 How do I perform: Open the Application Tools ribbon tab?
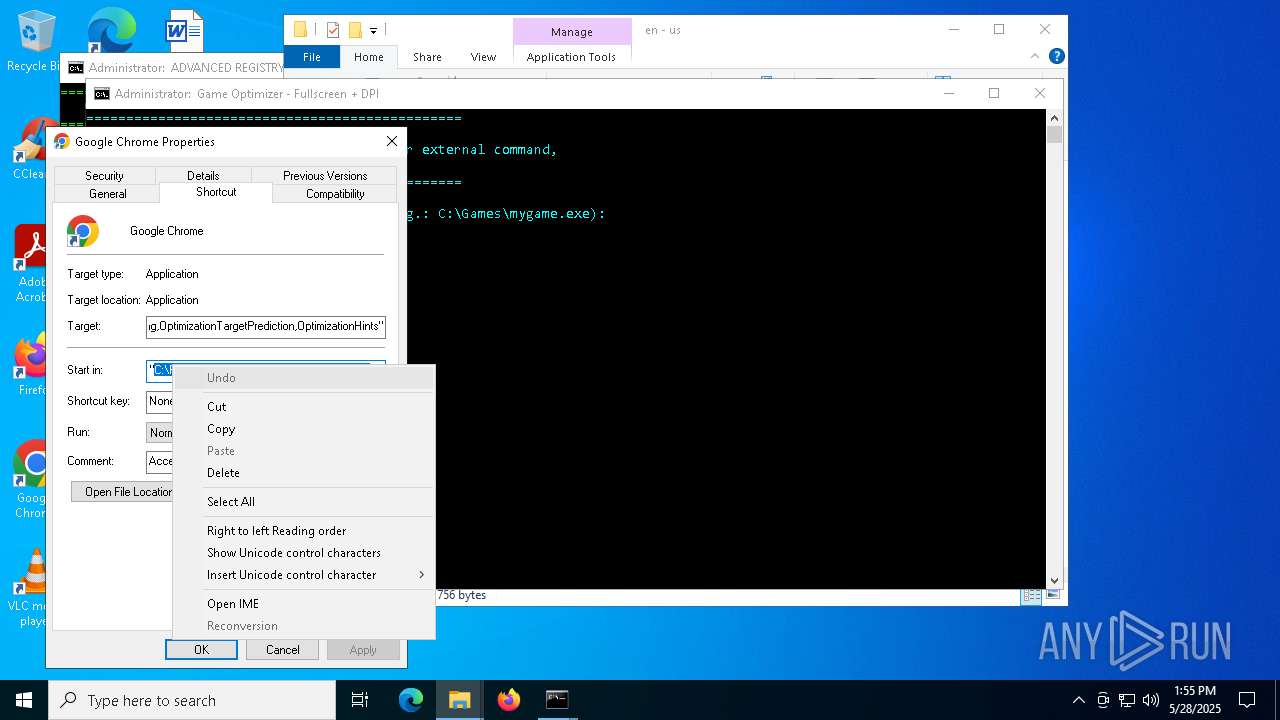tap(571, 57)
